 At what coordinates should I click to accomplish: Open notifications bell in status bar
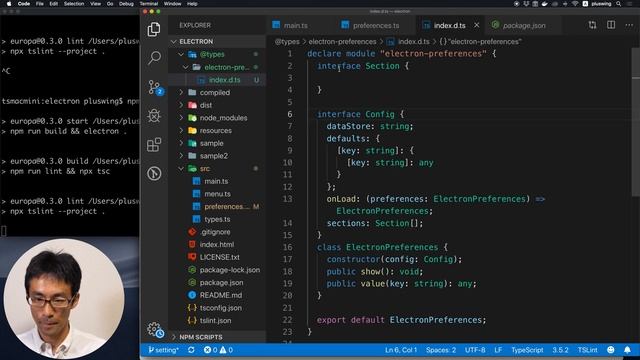pyautogui.click(x=627, y=350)
